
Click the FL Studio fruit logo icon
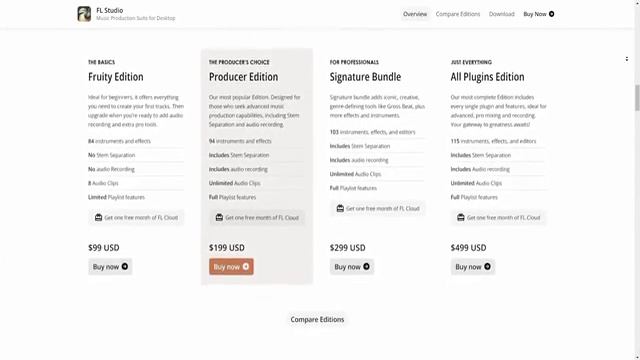tap(84, 14)
